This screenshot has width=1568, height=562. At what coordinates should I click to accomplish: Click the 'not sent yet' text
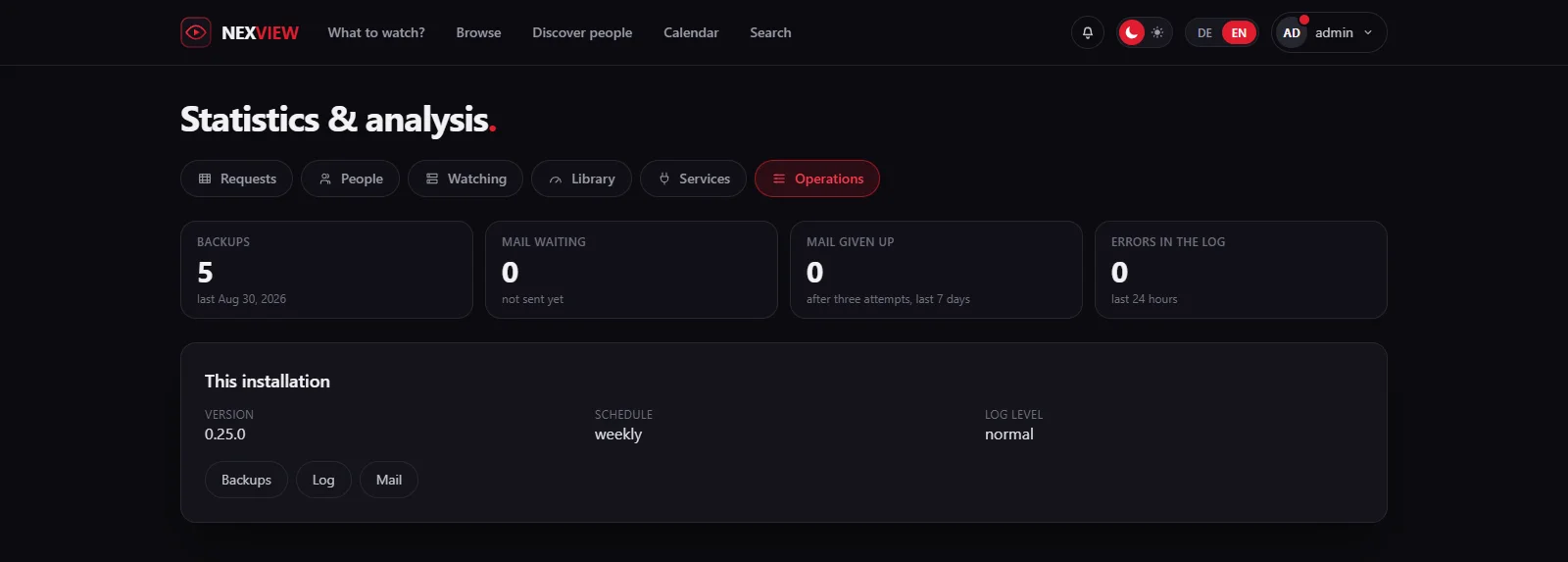pos(532,299)
